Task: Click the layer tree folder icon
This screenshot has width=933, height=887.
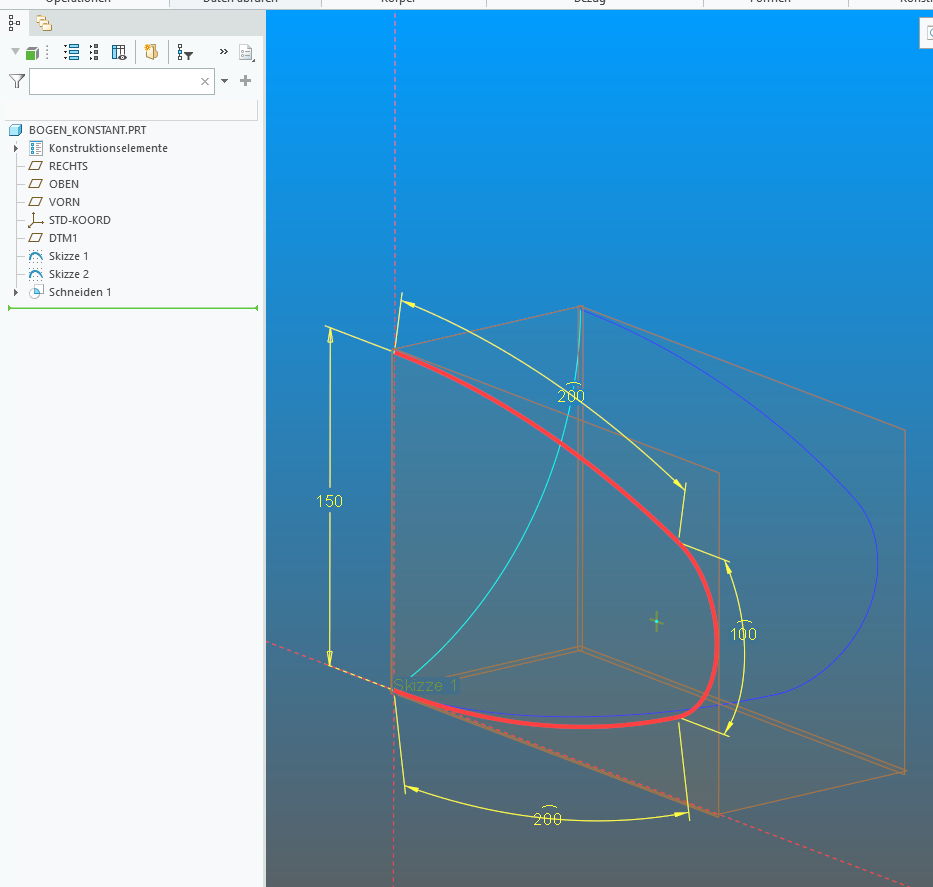Action: click(151, 52)
